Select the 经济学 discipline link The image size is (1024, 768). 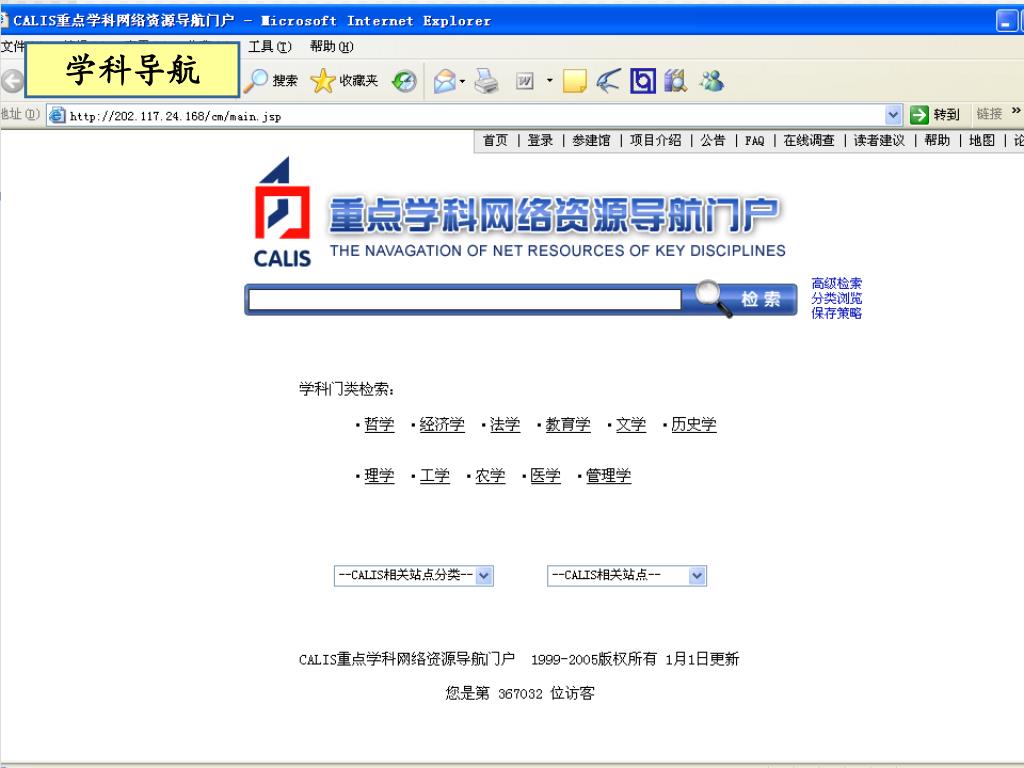point(442,424)
